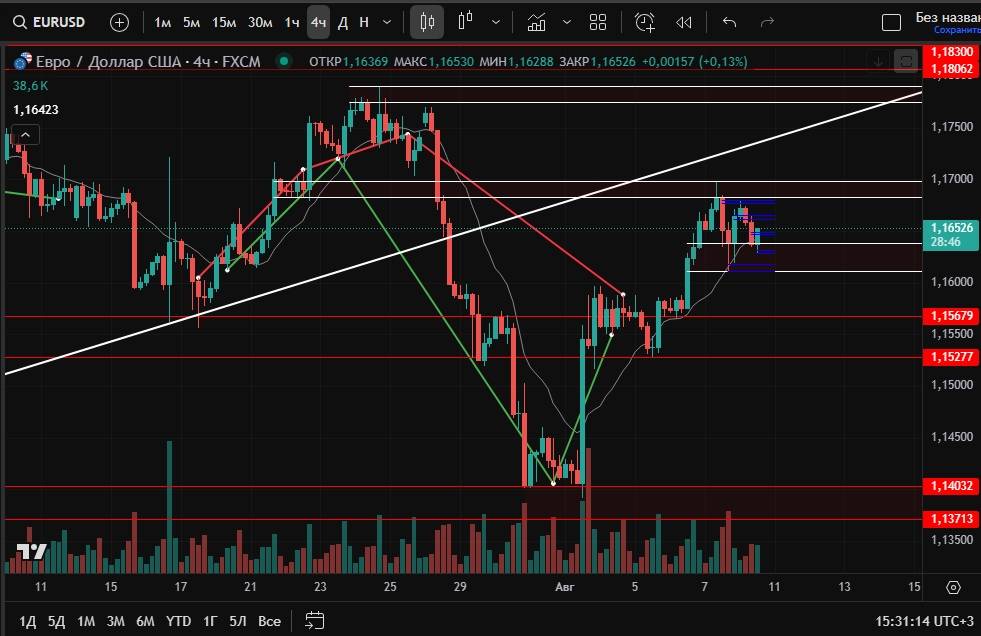Screen dimensions: 981x636
Task: Select the candlestick chart type icon
Action: coord(428,22)
